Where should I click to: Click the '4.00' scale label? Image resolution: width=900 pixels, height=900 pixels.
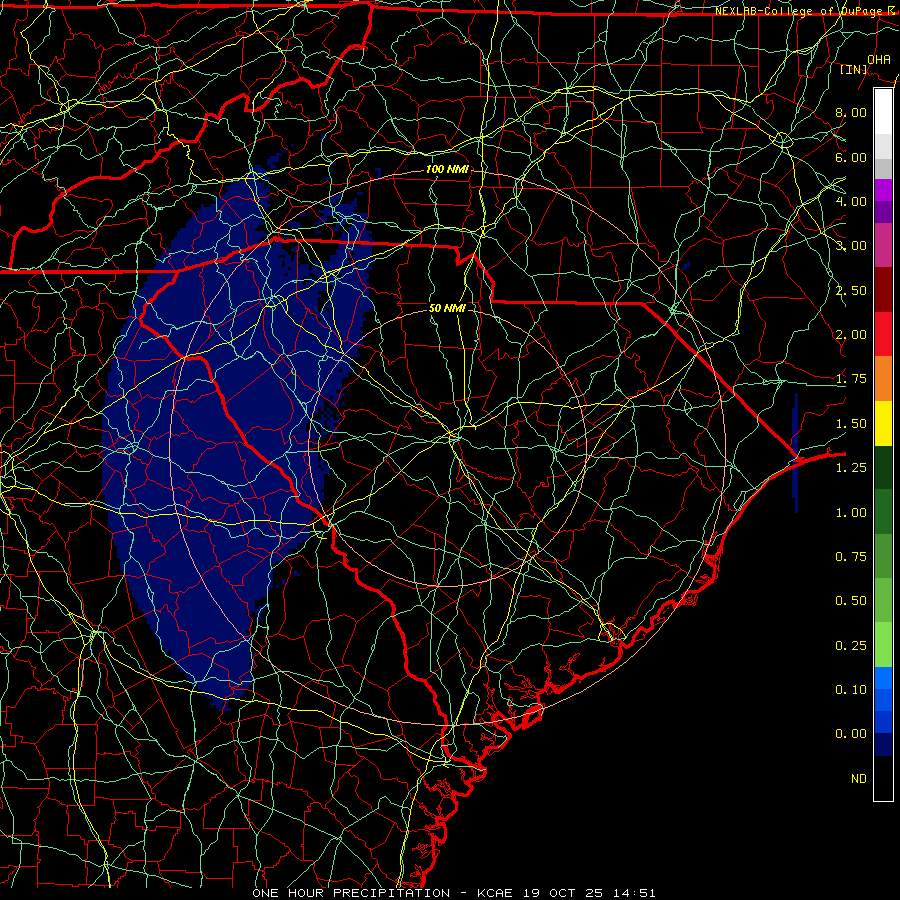point(851,201)
